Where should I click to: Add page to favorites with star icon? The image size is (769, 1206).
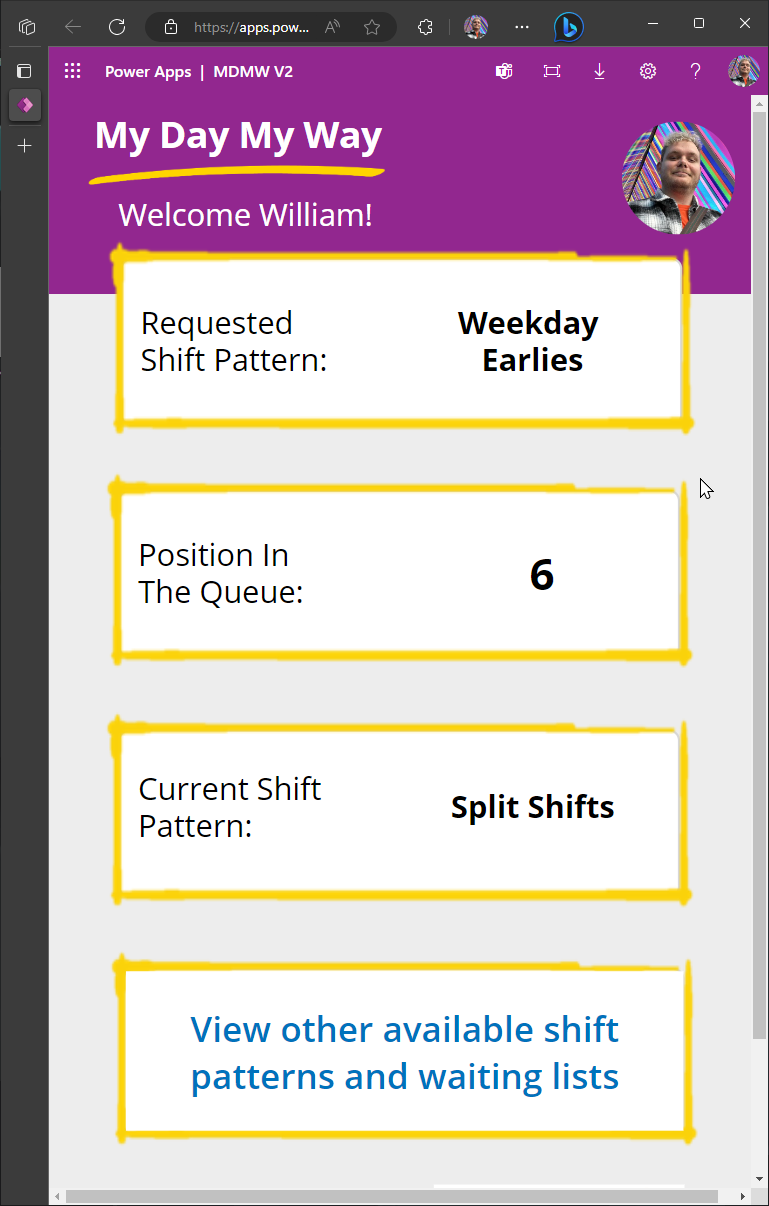[x=372, y=27]
